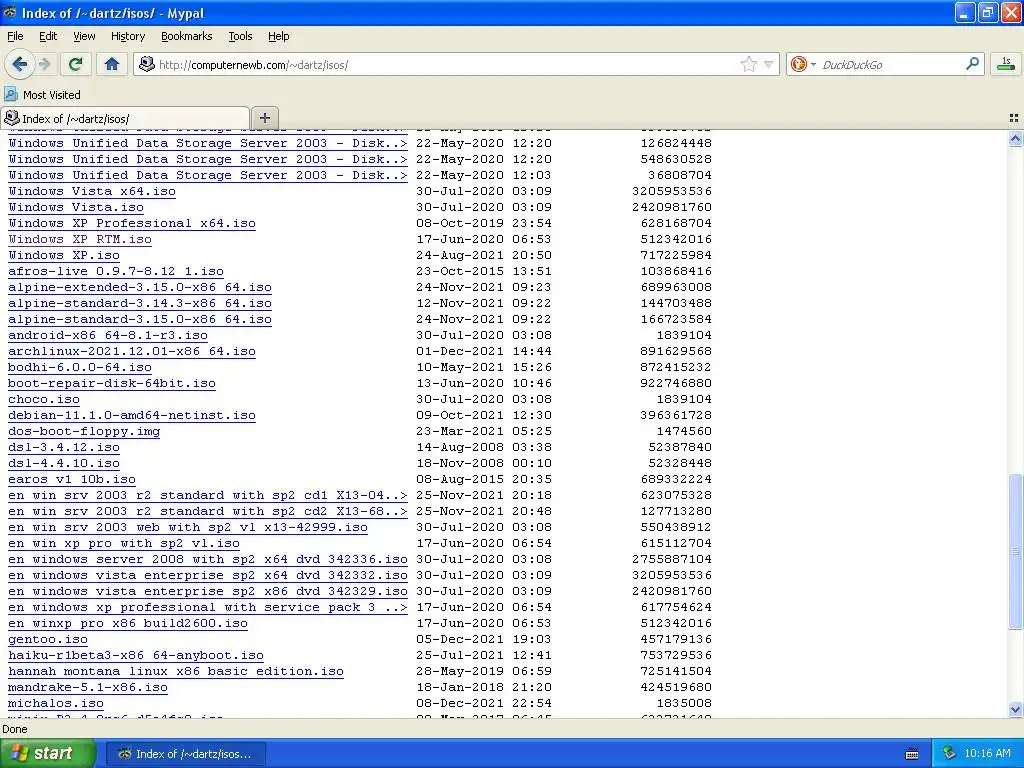Open a new tab with plus button
This screenshot has height=768, width=1024.
click(264, 118)
